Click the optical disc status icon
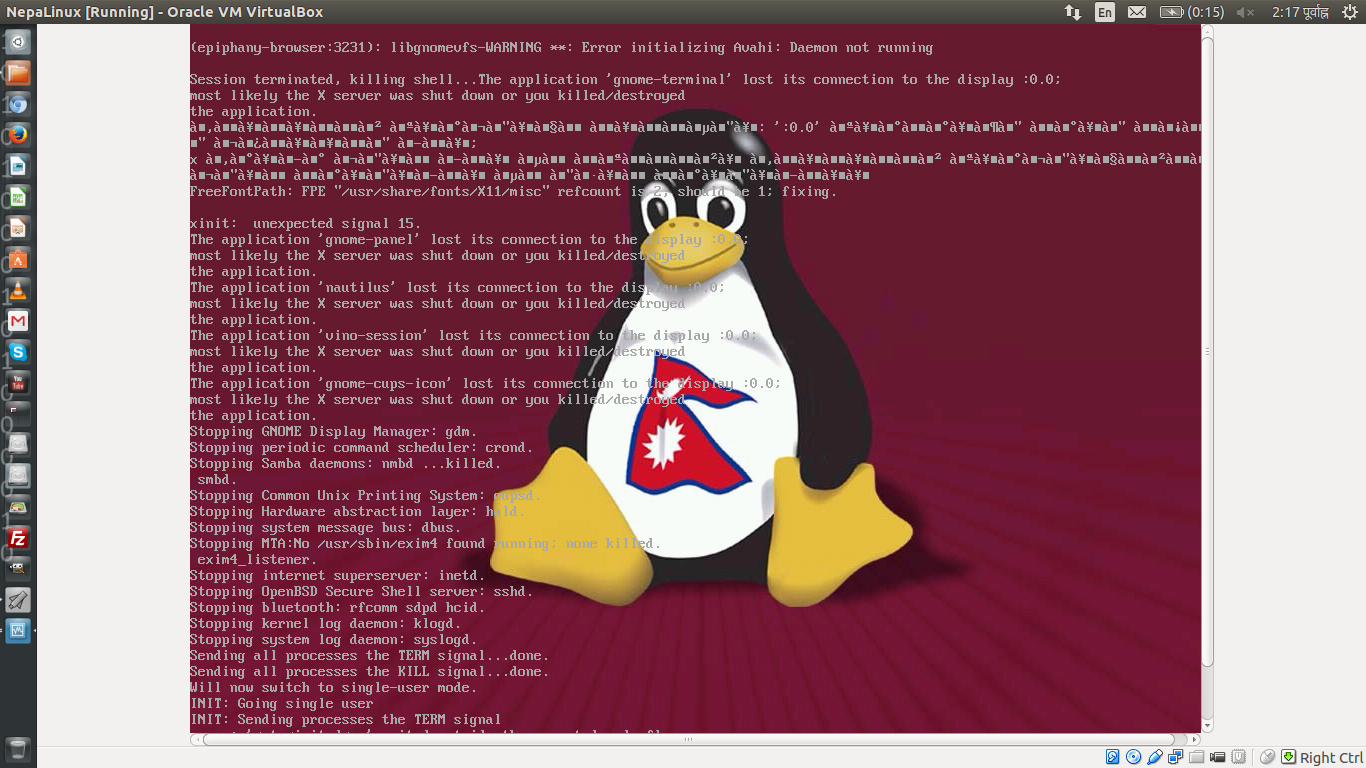The width and height of the screenshot is (1366, 768). pos(1133,757)
